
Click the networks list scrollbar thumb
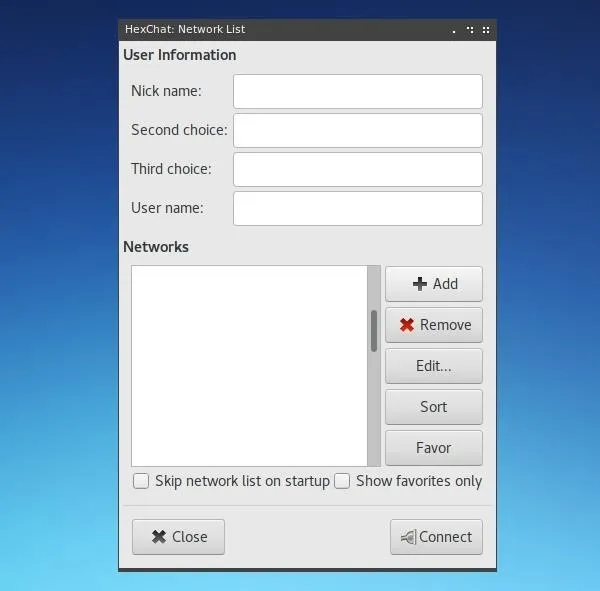374,331
